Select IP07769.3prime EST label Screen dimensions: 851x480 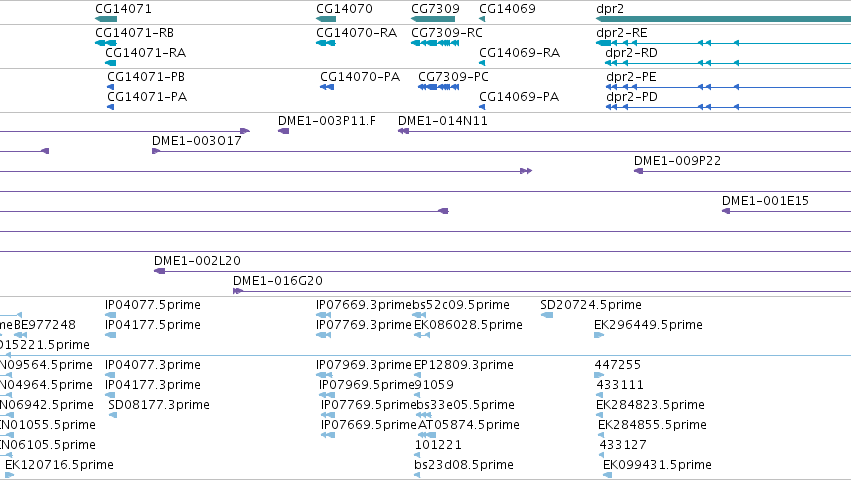[x=364, y=325]
